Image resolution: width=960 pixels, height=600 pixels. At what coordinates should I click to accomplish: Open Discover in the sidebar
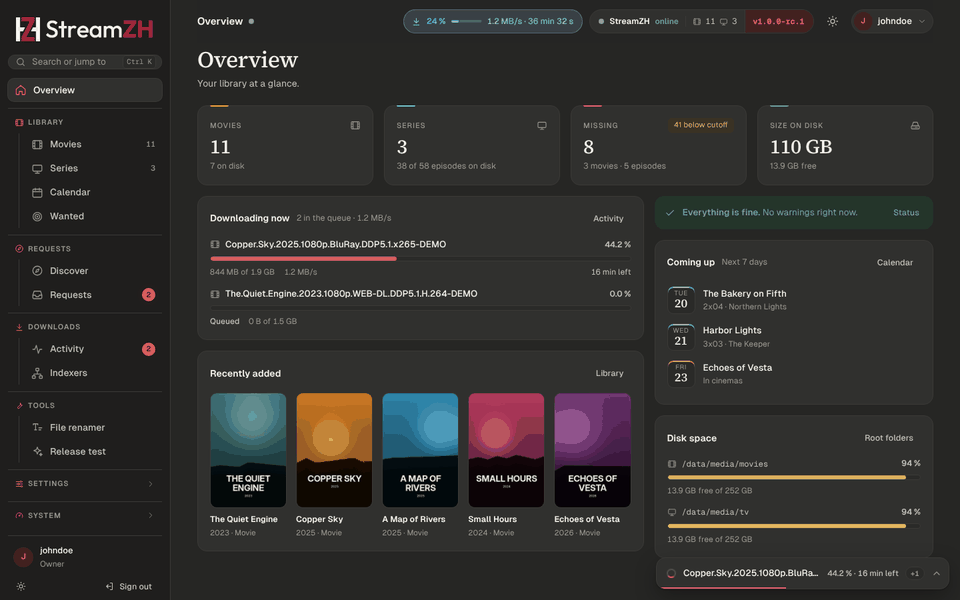91,271
